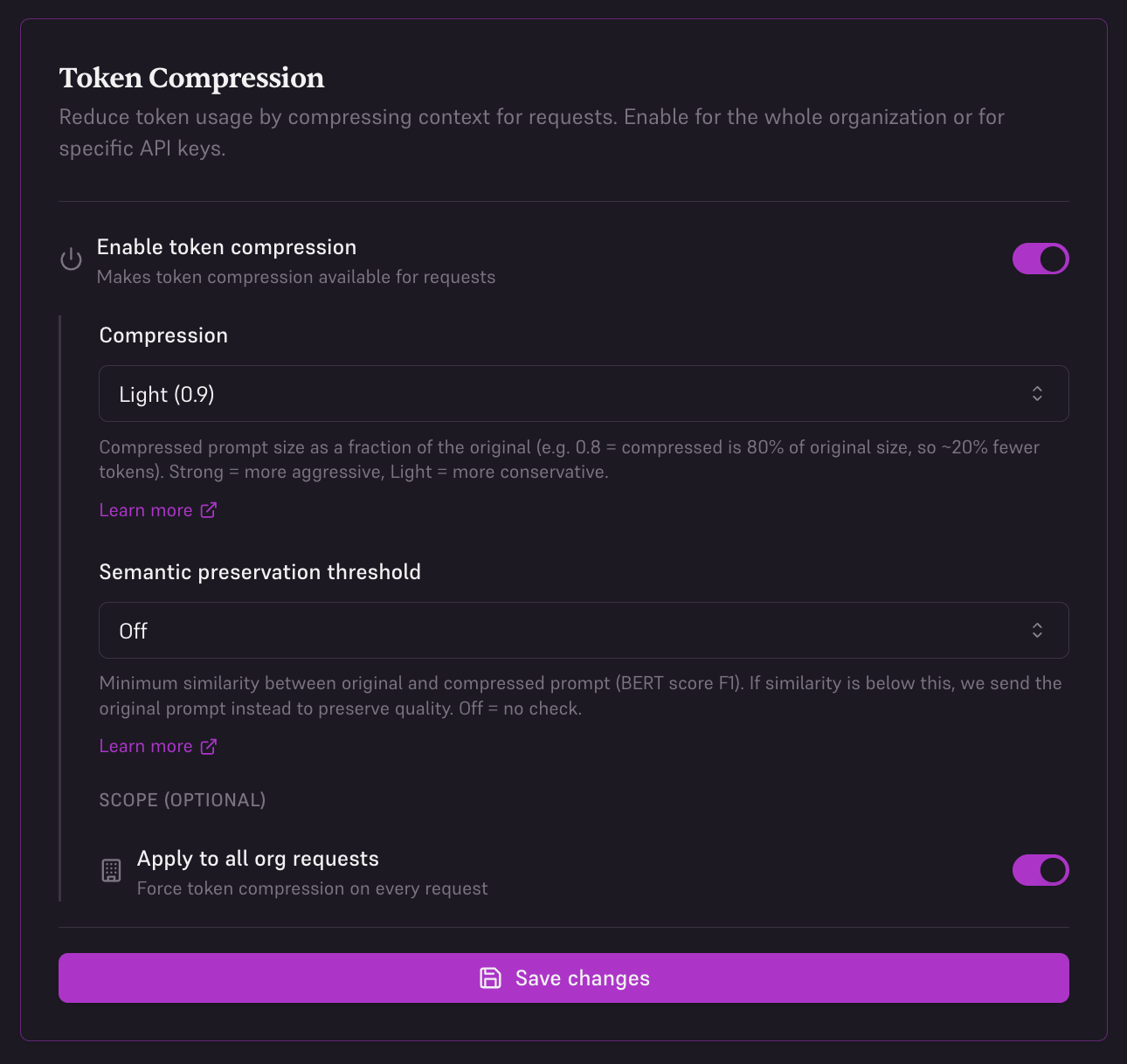Click the power icon beside Enable token compression
Viewport: 1127px width, 1064px height.
pyautogui.click(x=71, y=259)
